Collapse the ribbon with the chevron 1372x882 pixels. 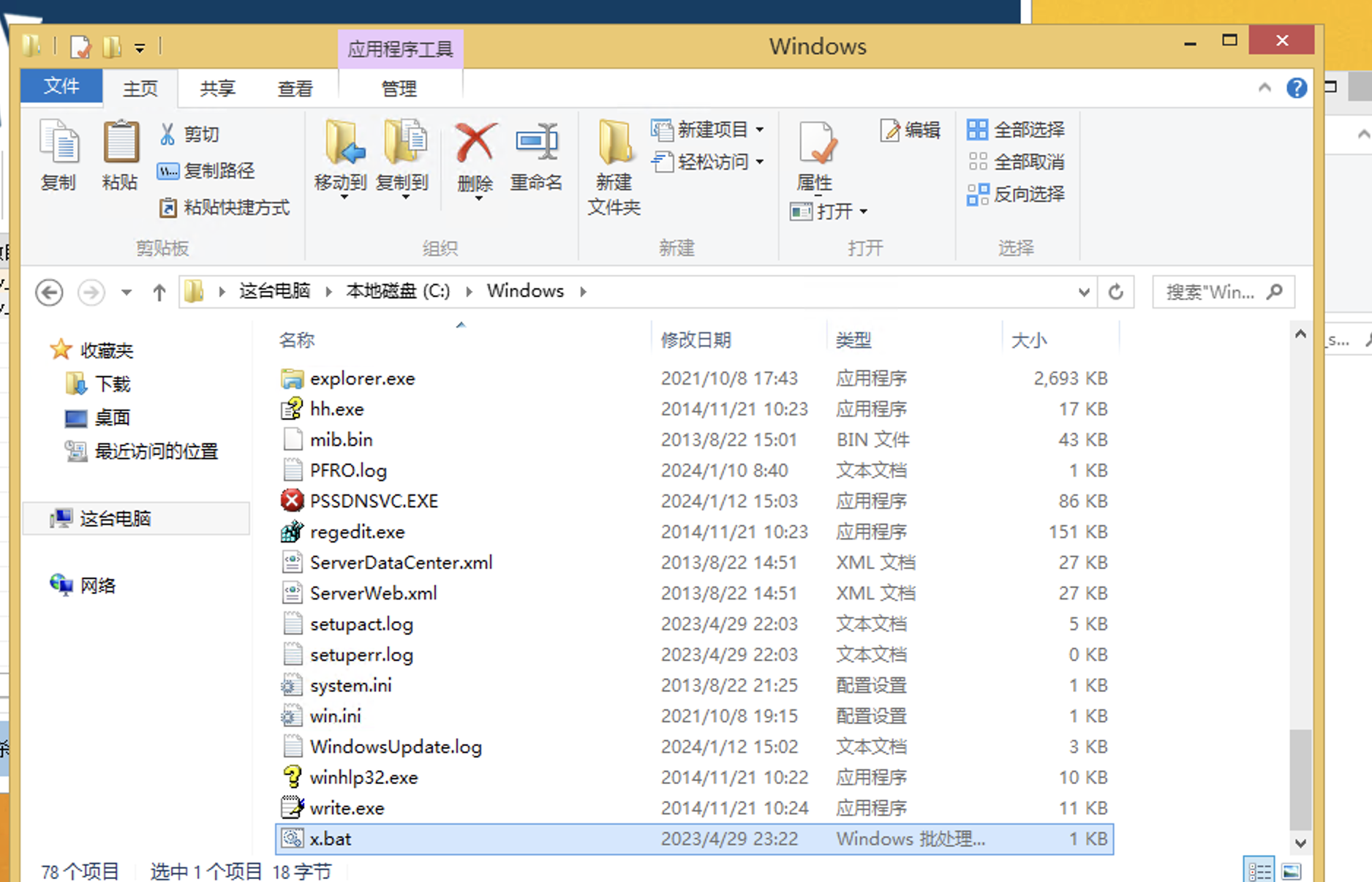click(1264, 88)
